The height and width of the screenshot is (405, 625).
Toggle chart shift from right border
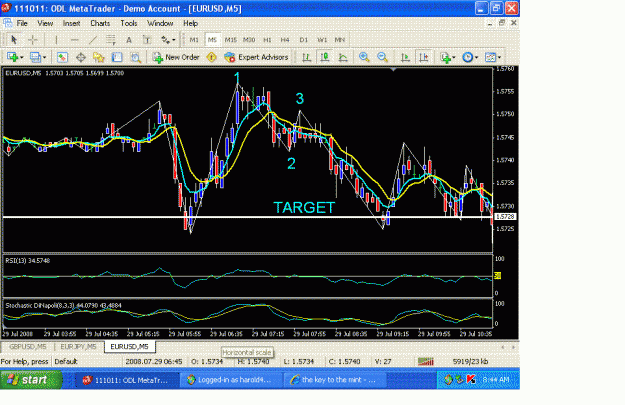pyautogui.click(x=424, y=57)
